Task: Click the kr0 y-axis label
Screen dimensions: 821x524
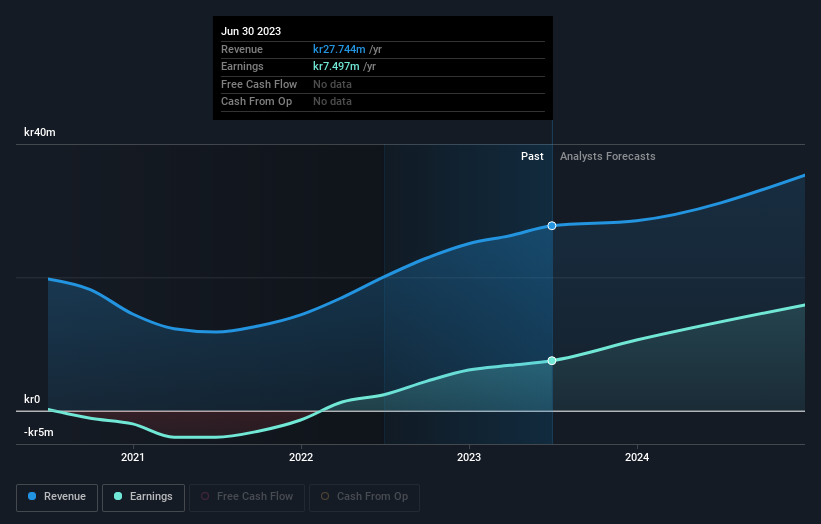Action: tap(32, 399)
